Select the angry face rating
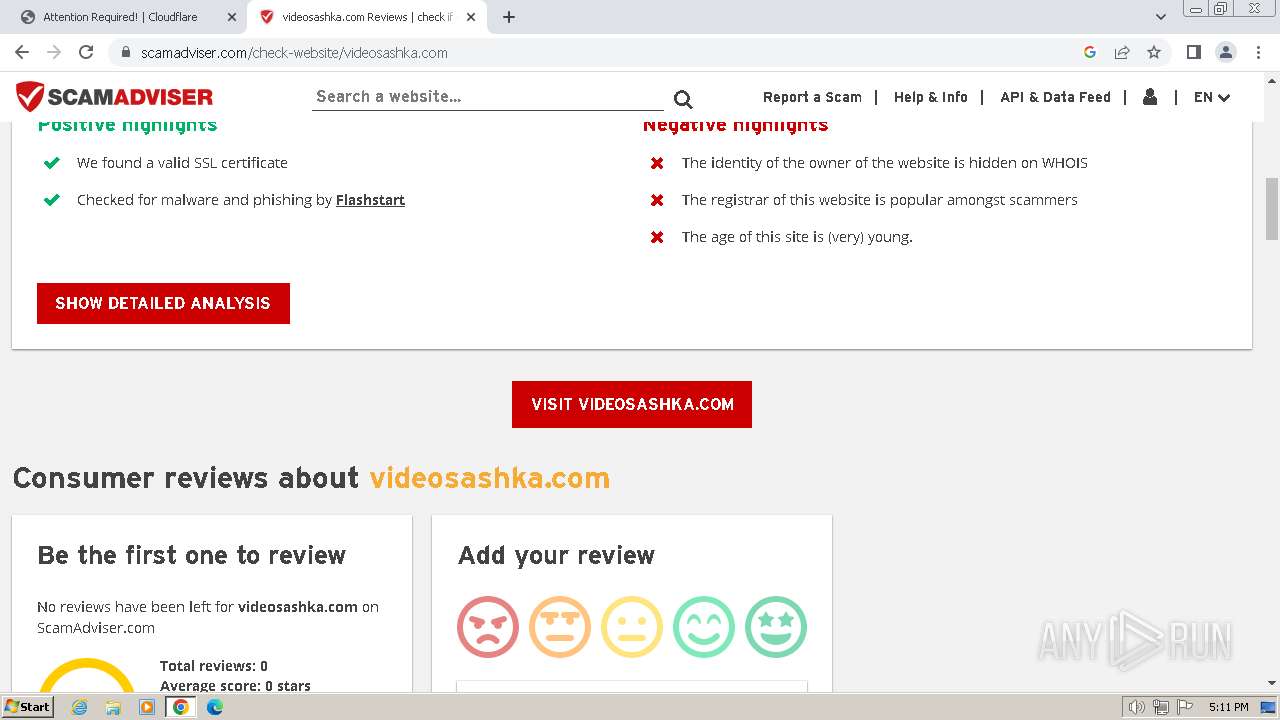Image resolution: width=1280 pixels, height=720 pixels. [x=488, y=627]
